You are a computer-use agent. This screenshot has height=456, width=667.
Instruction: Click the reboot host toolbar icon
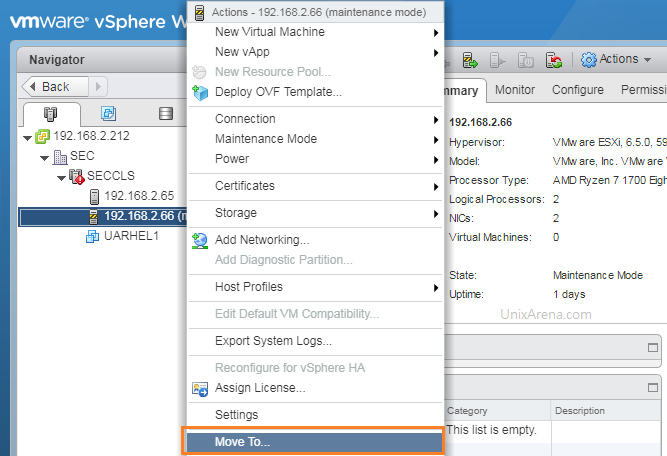point(554,60)
